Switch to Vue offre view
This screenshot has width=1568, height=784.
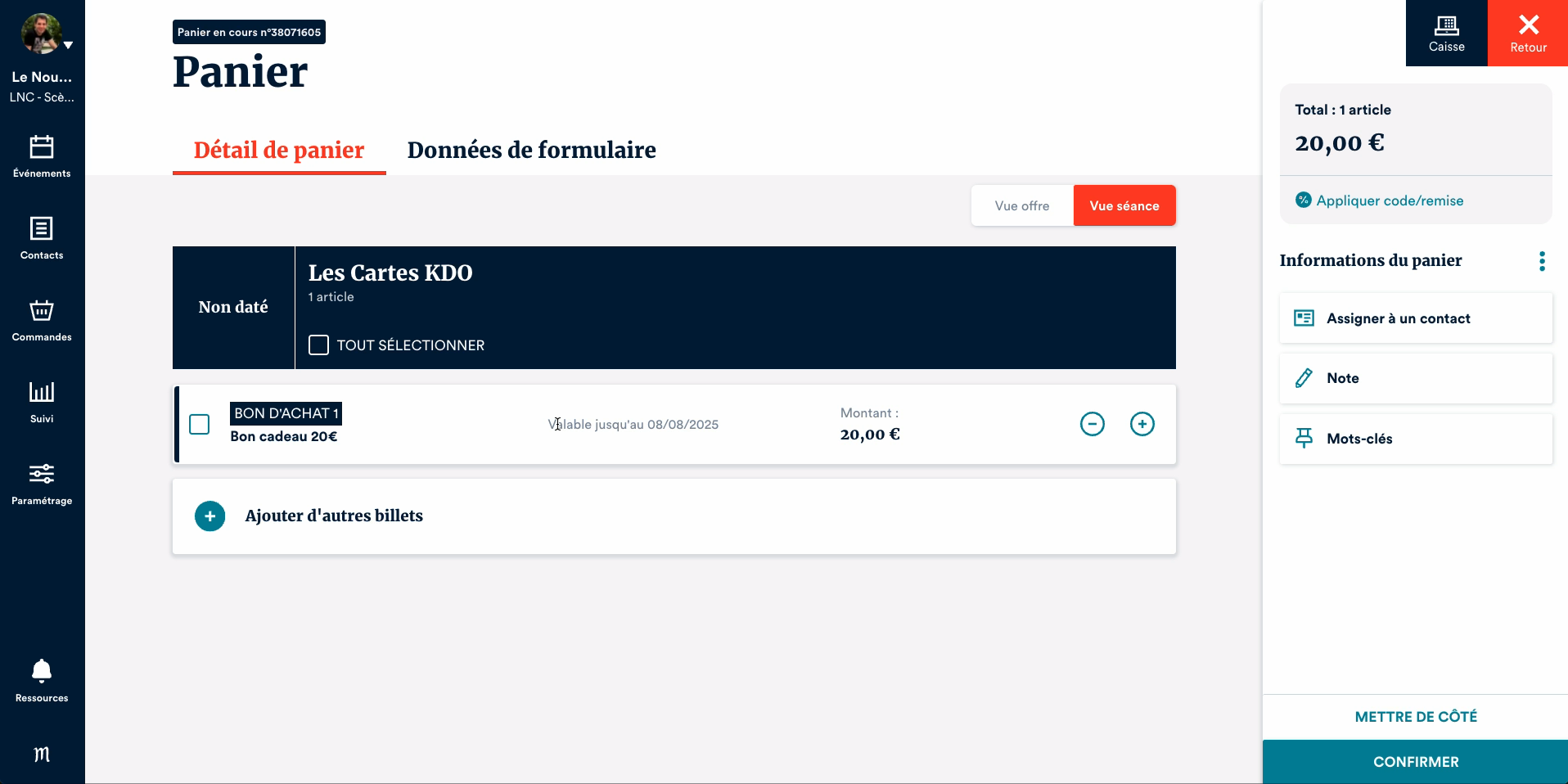tap(1021, 206)
